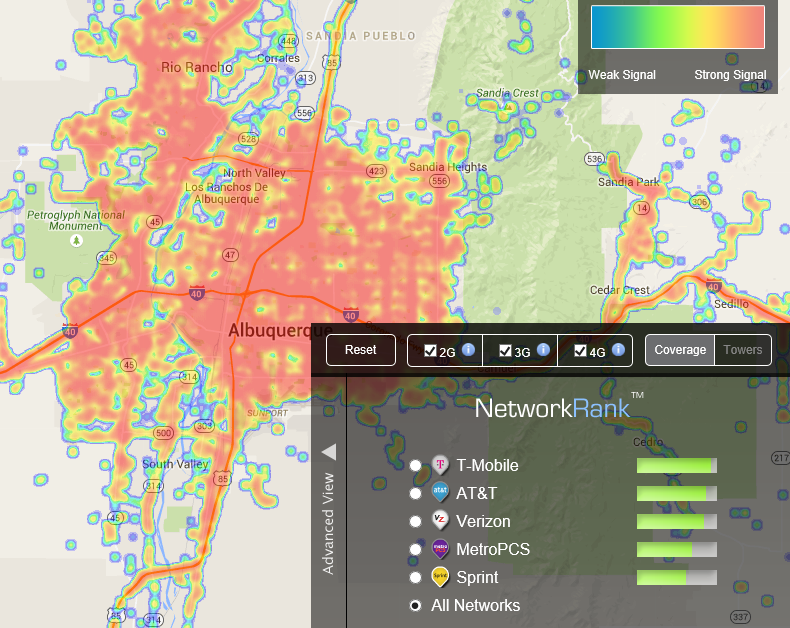Uncheck the 3G checkbox

click(x=505, y=350)
